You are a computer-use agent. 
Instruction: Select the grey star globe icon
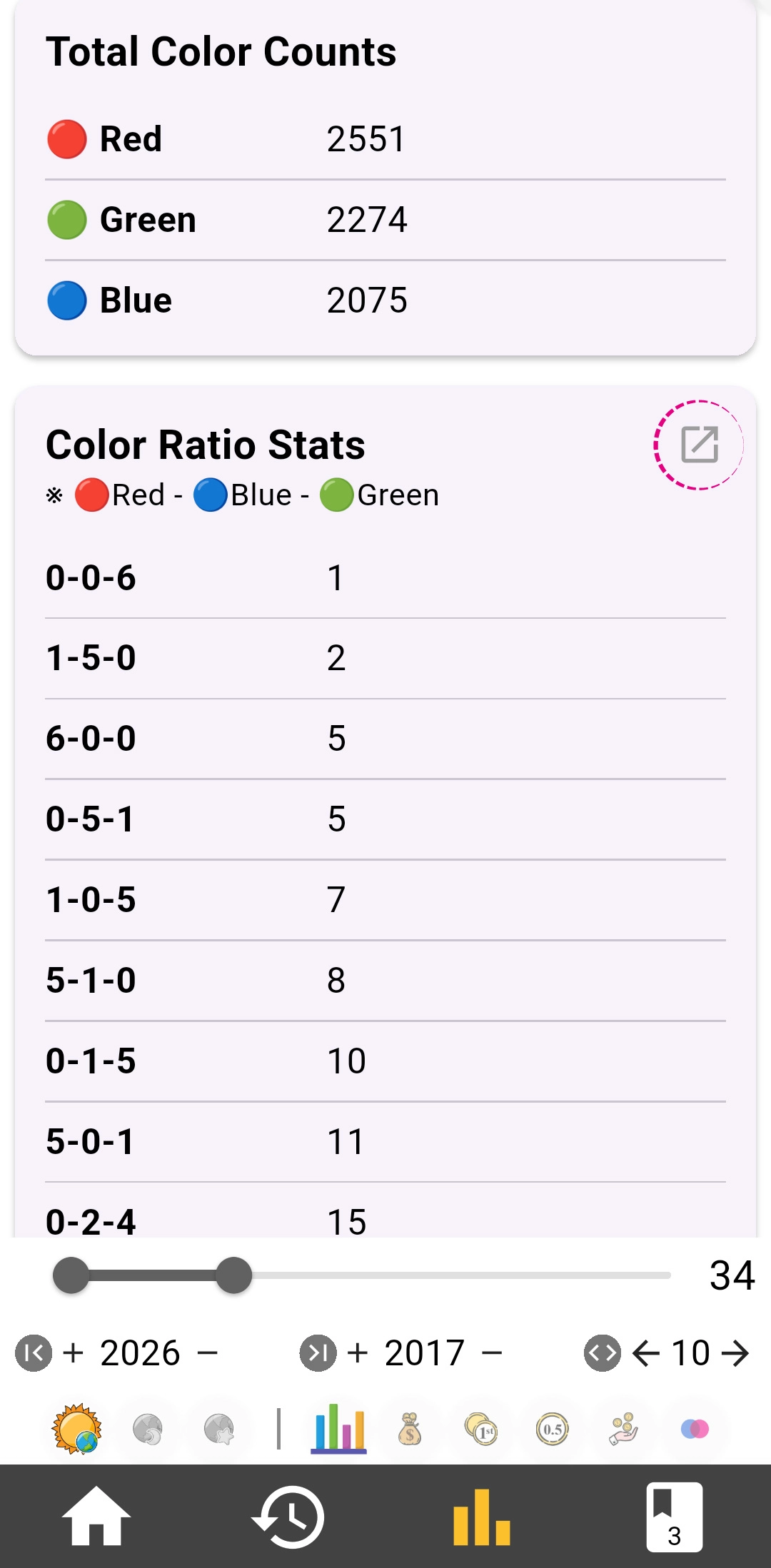click(x=219, y=1429)
